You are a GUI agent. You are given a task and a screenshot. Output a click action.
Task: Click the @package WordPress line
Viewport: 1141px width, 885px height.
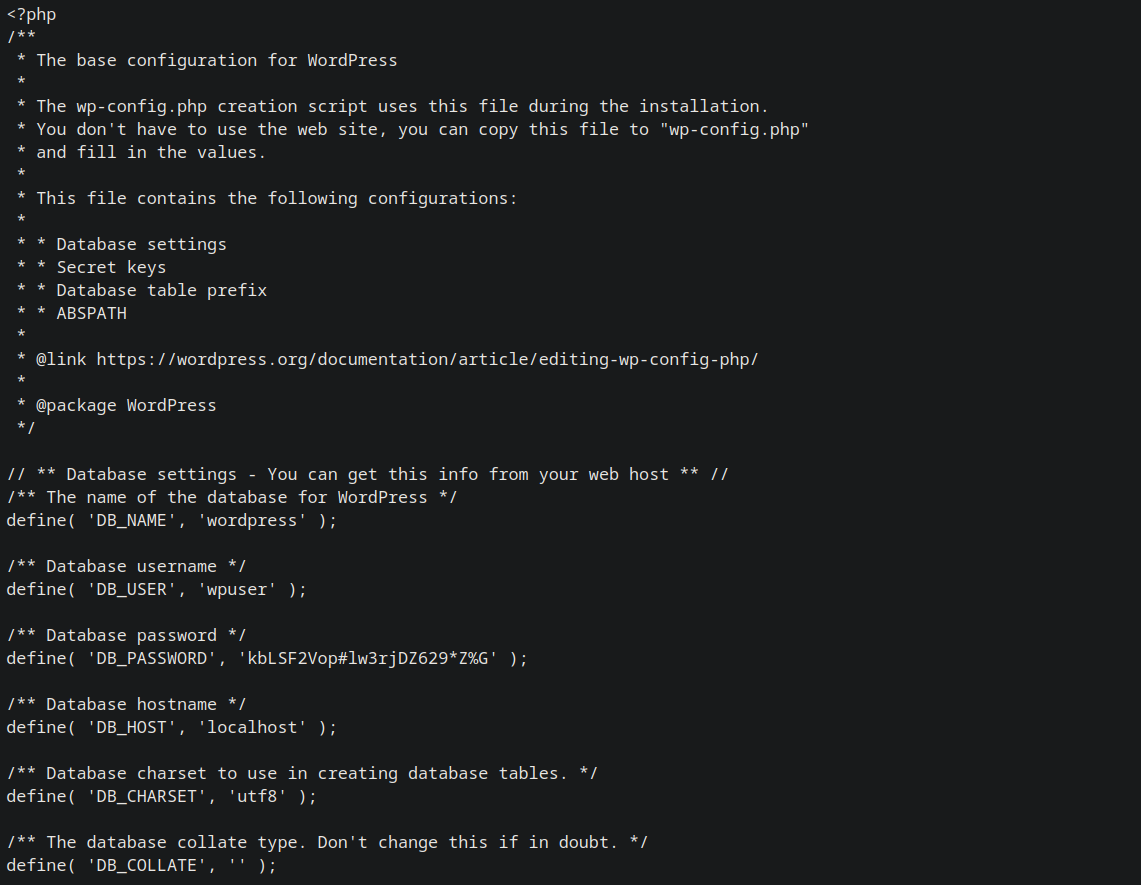[x=126, y=405]
